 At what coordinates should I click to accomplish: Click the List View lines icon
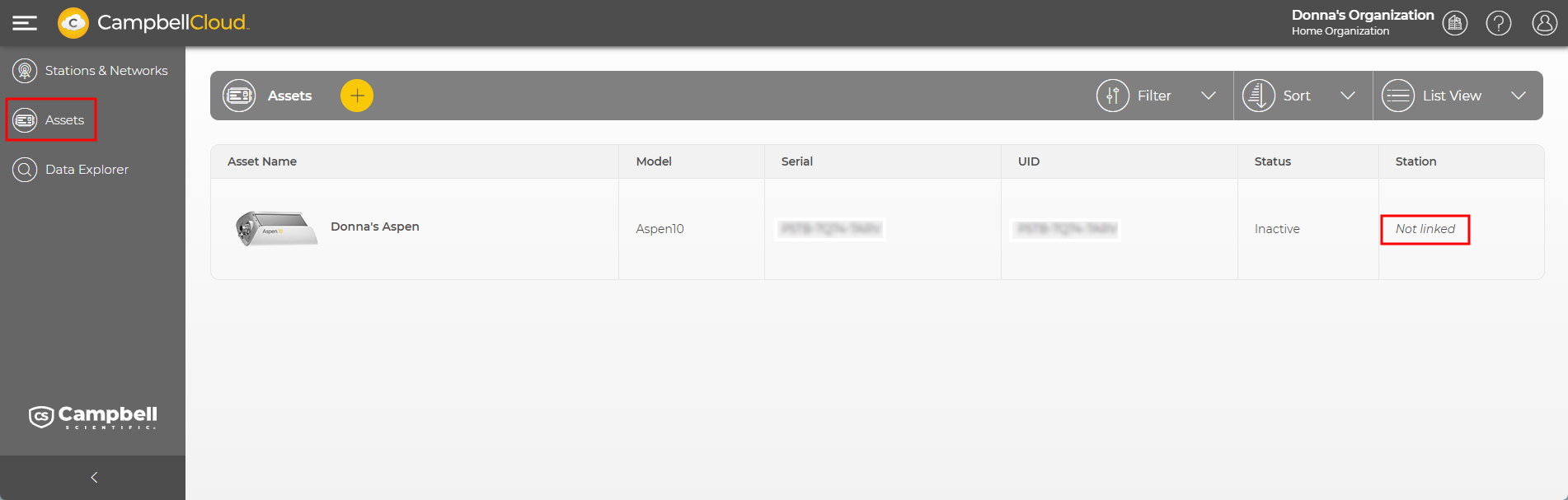click(1398, 96)
